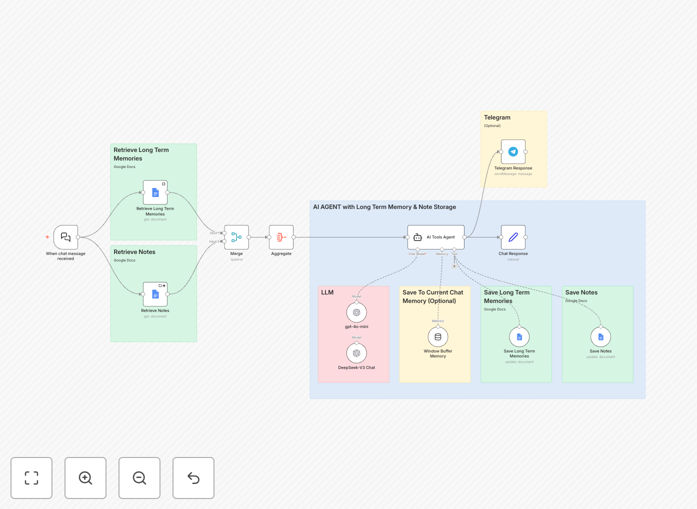Open the AI Tools Agent node
697x509 pixels.
point(436,237)
